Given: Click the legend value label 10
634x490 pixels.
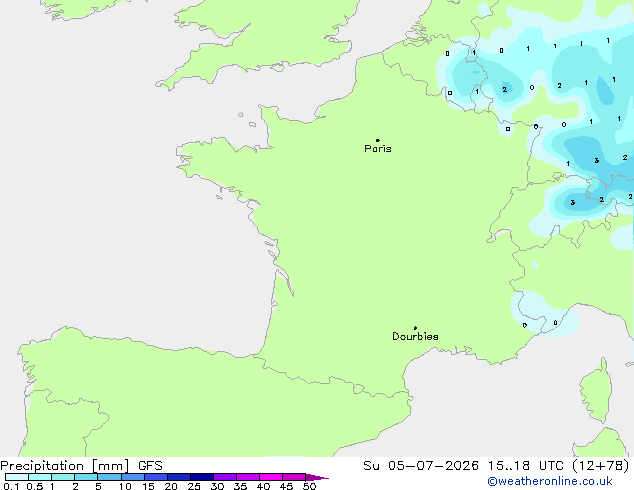Looking at the screenshot, I should (125, 486).
